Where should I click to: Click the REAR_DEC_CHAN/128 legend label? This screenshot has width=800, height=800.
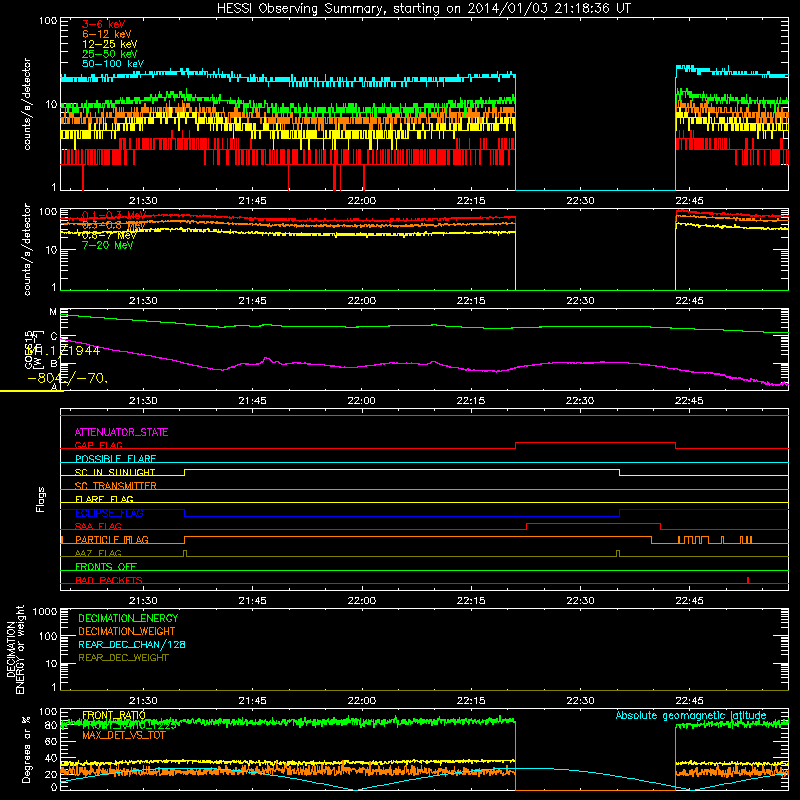132,644
